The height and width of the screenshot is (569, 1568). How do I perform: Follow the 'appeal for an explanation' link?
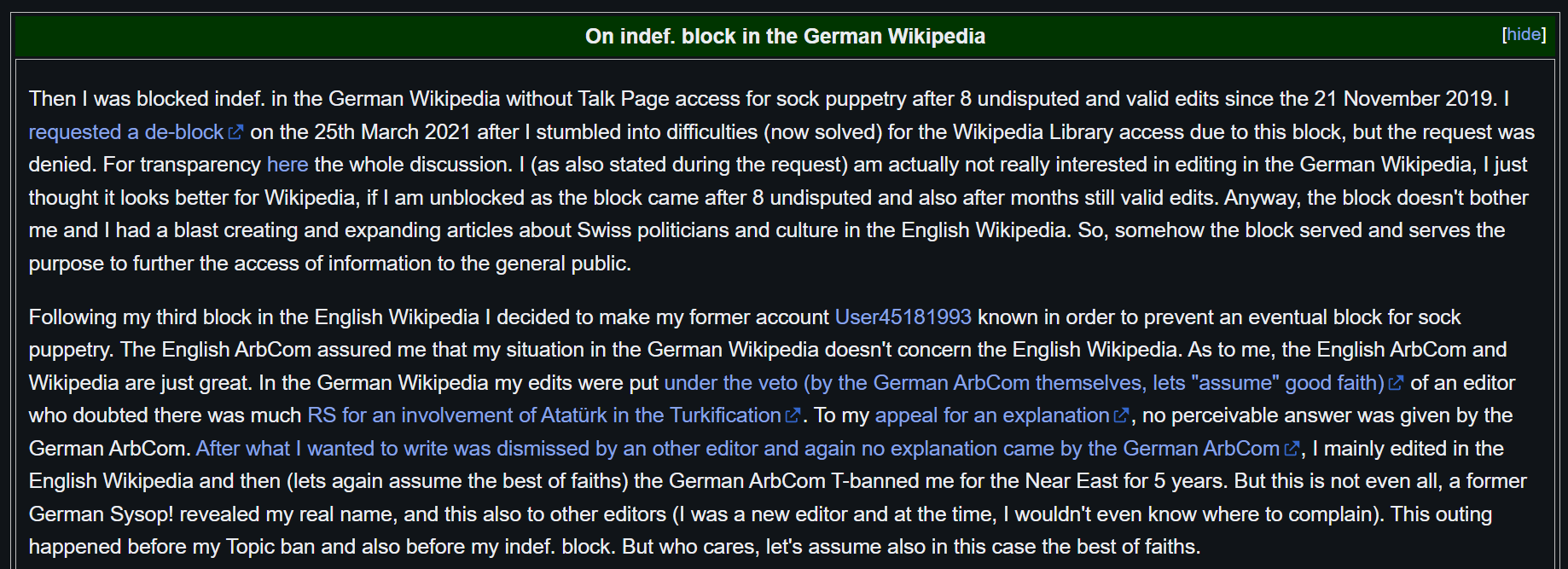click(x=991, y=415)
